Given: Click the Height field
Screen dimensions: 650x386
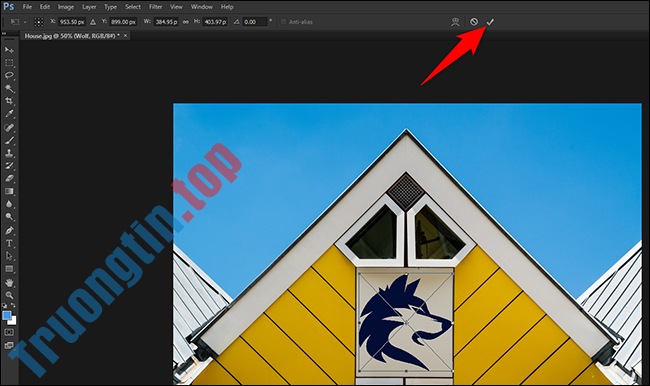Looking at the screenshot, I should (215, 22).
